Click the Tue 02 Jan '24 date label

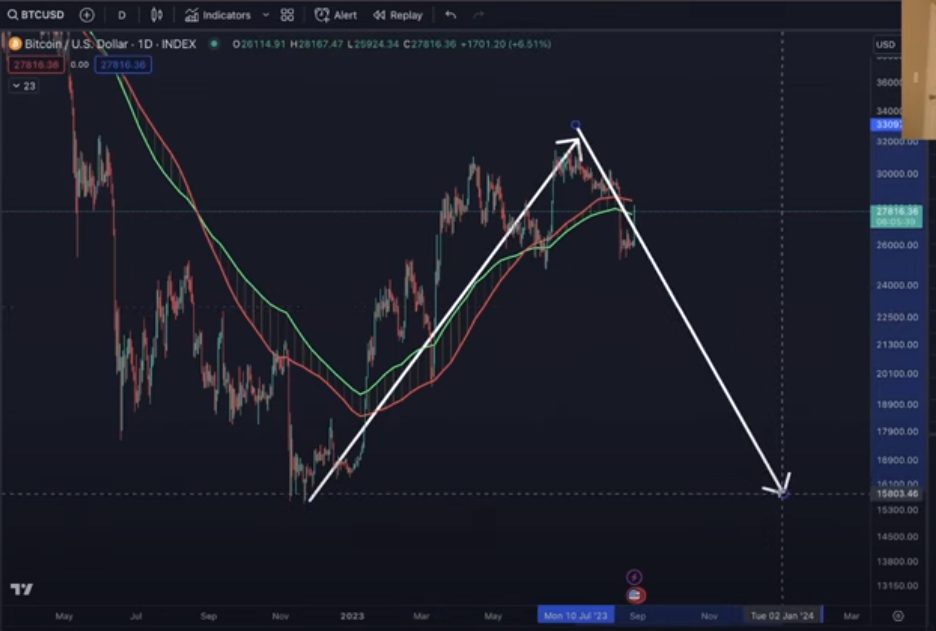[783, 615]
